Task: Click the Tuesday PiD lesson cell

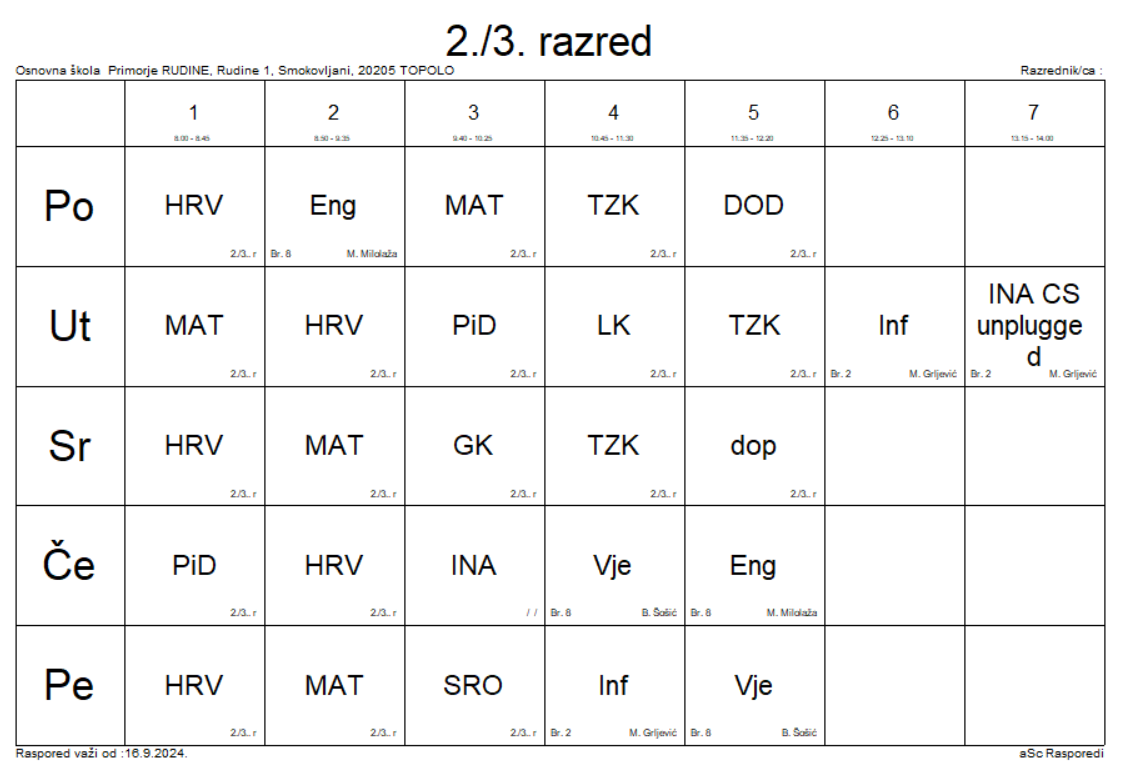Action: [474, 326]
